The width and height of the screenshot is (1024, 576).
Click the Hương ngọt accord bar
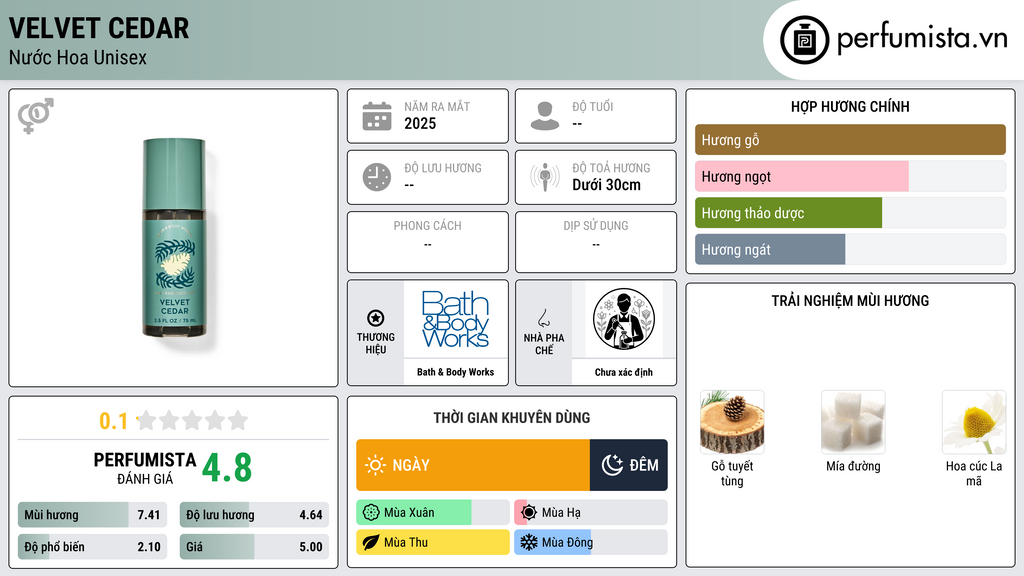point(850,176)
